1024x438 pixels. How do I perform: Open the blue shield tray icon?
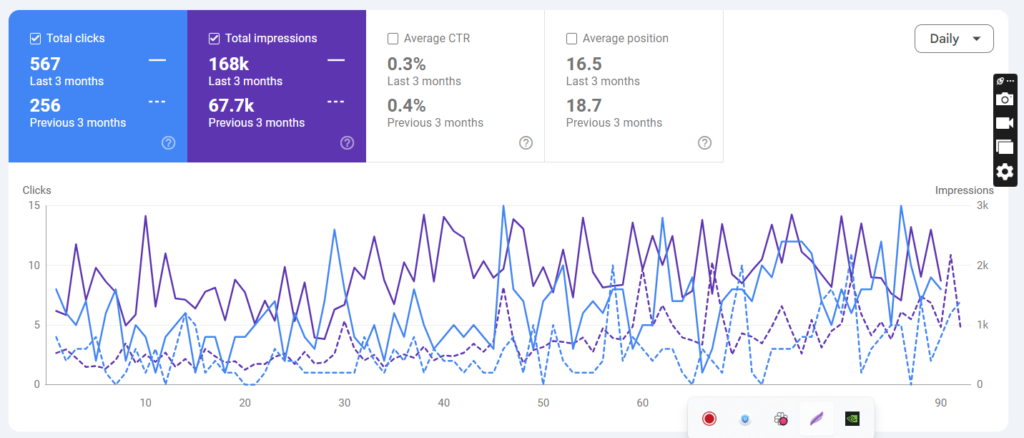tap(745, 419)
